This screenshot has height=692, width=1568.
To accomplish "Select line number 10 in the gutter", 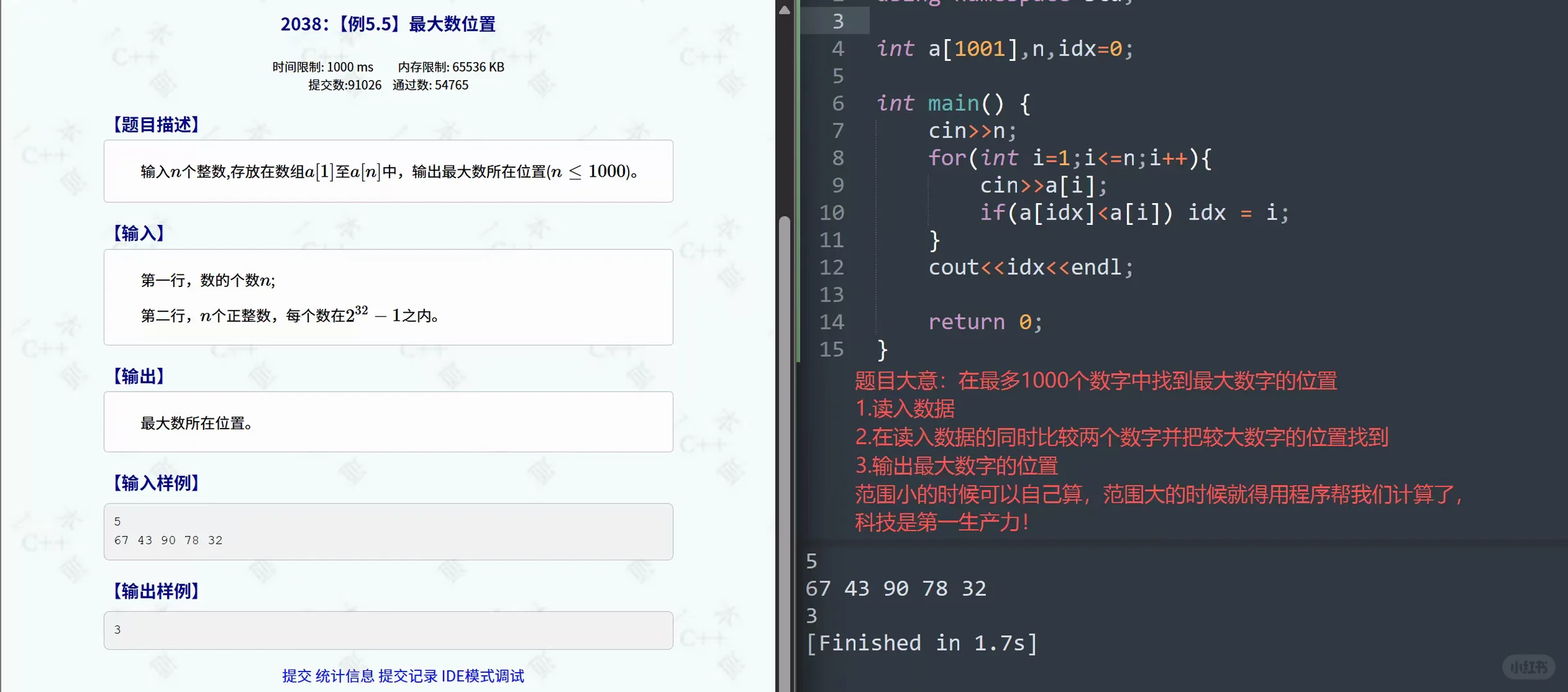I will point(831,212).
